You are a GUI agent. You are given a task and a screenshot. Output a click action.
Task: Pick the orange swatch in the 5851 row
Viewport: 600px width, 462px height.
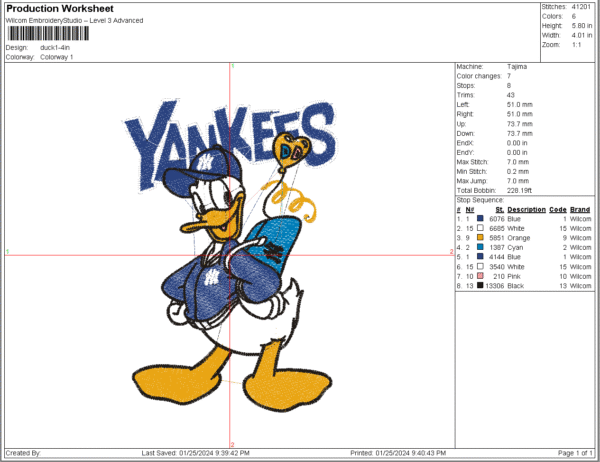[480, 238]
